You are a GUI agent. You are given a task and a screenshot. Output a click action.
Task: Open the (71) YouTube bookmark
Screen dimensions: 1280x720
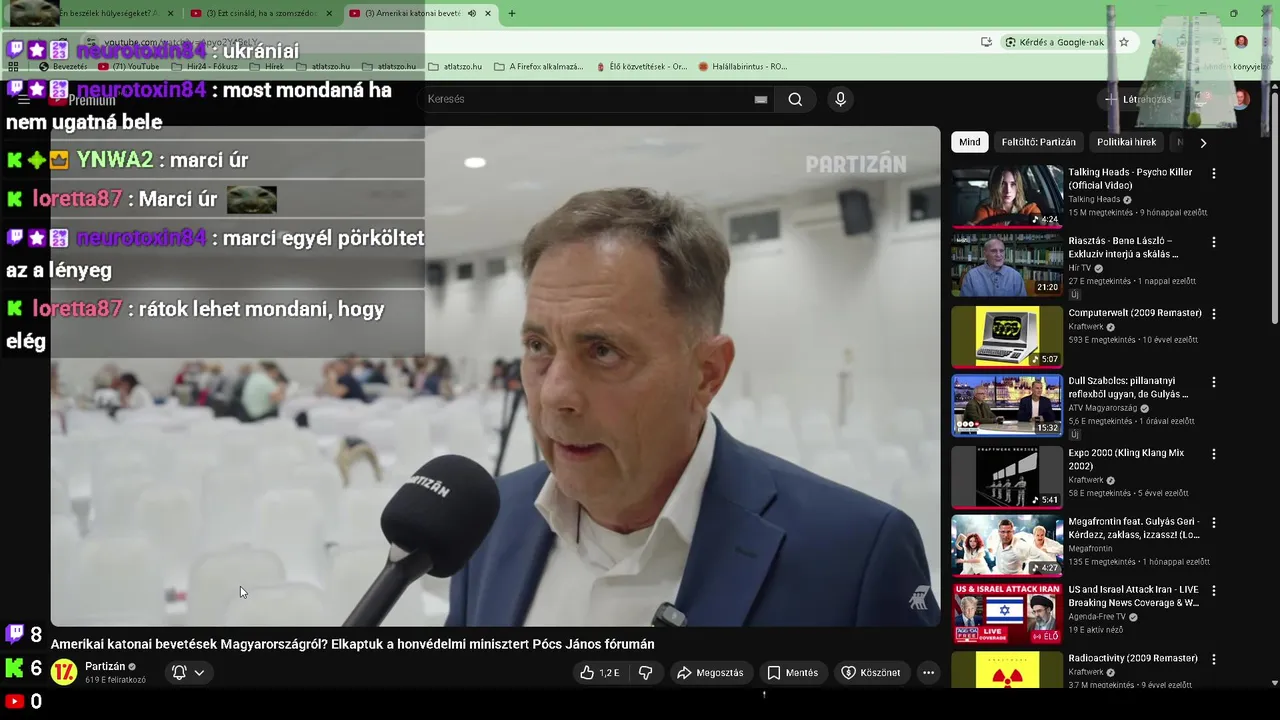[x=129, y=66]
